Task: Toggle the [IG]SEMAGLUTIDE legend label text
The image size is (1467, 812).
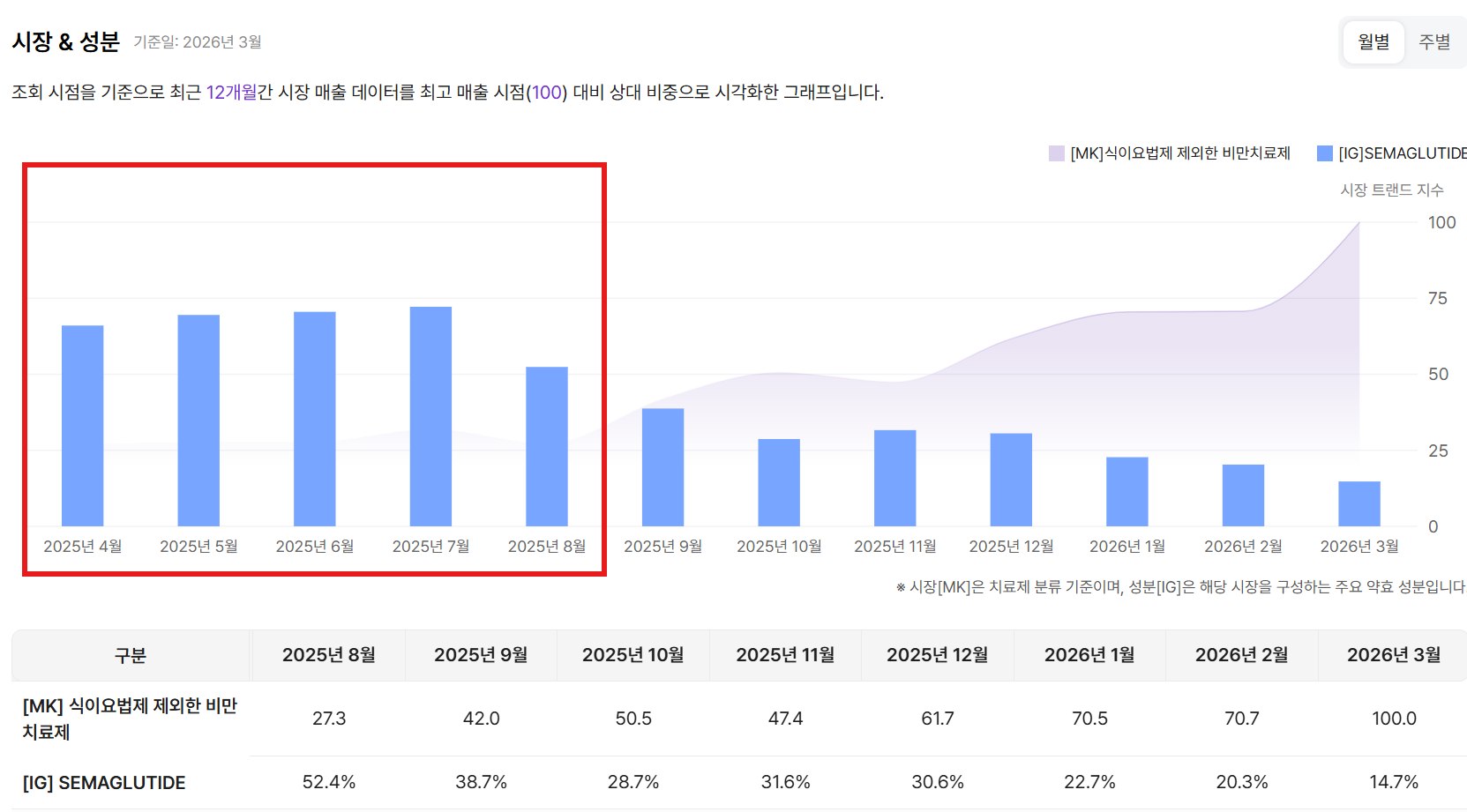Action: click(x=1402, y=153)
